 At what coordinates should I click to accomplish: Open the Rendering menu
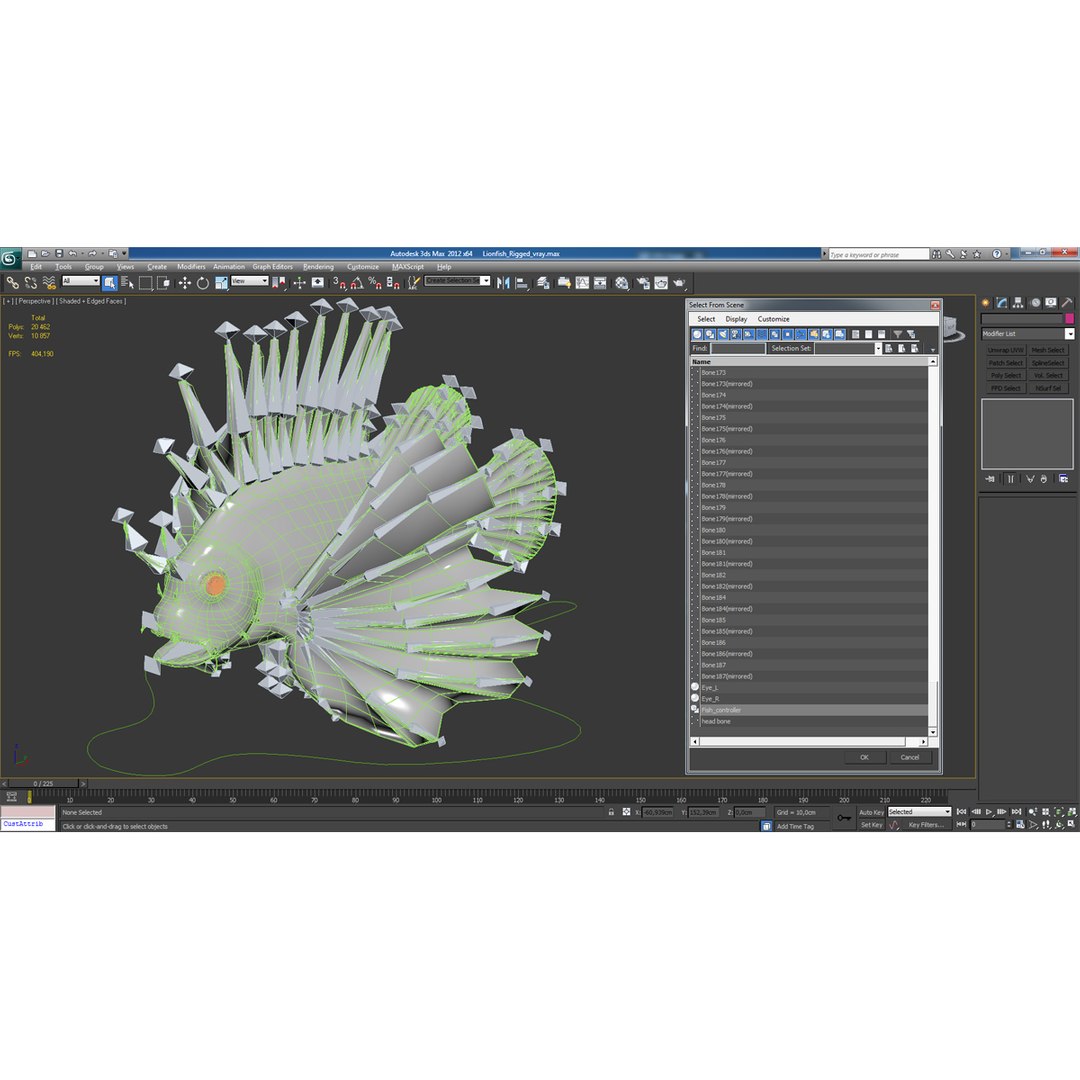pyautogui.click(x=318, y=267)
